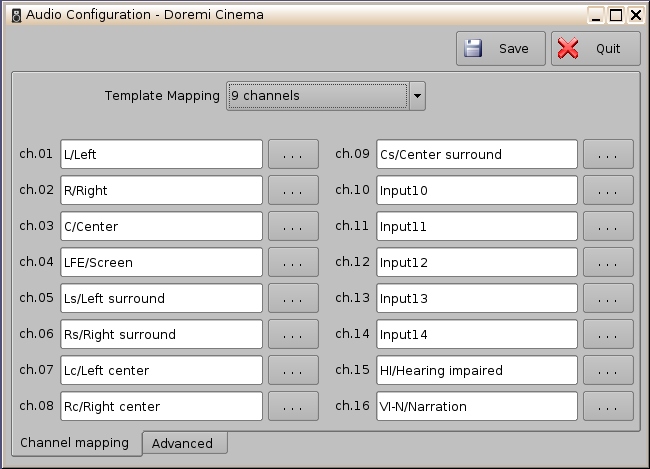Edit the Ls/Left surround channel field
The width and height of the screenshot is (650, 469).
point(161,299)
